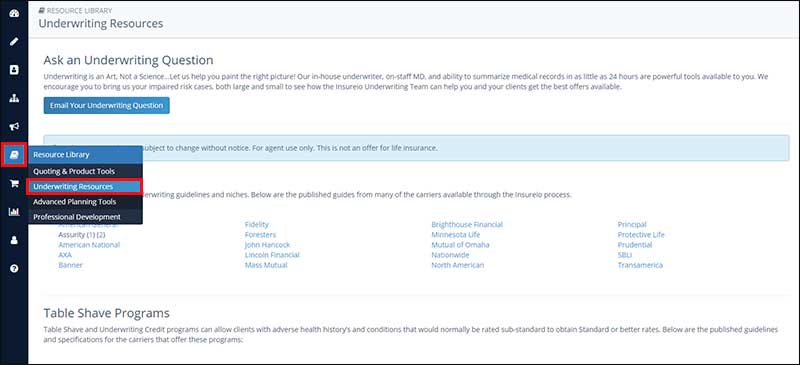
Task: Open the Foresters underwriting guide link
Action: [x=260, y=235]
